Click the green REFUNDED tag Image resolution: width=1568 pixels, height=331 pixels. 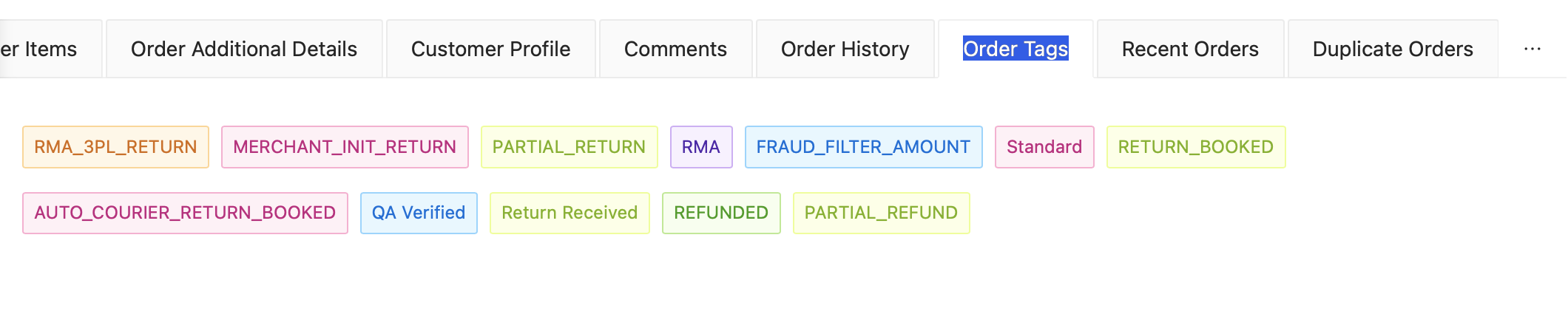point(721,213)
